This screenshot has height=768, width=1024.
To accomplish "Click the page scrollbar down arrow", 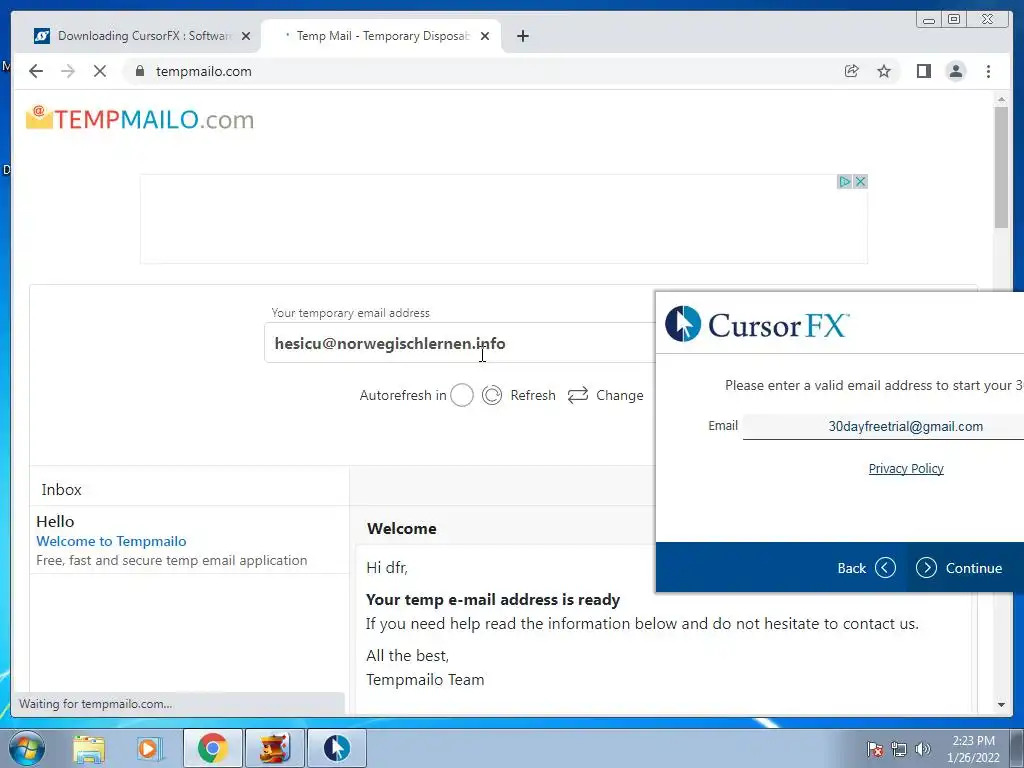I will [x=1001, y=705].
